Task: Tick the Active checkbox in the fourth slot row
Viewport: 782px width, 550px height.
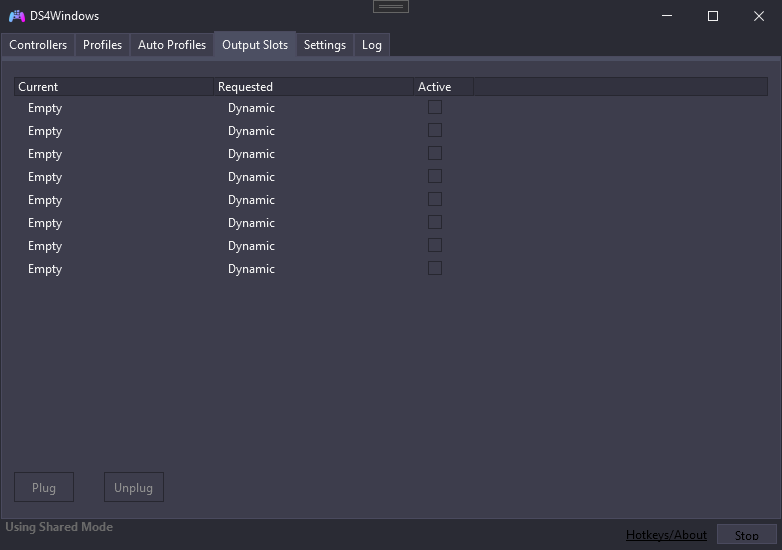Action: [x=435, y=176]
